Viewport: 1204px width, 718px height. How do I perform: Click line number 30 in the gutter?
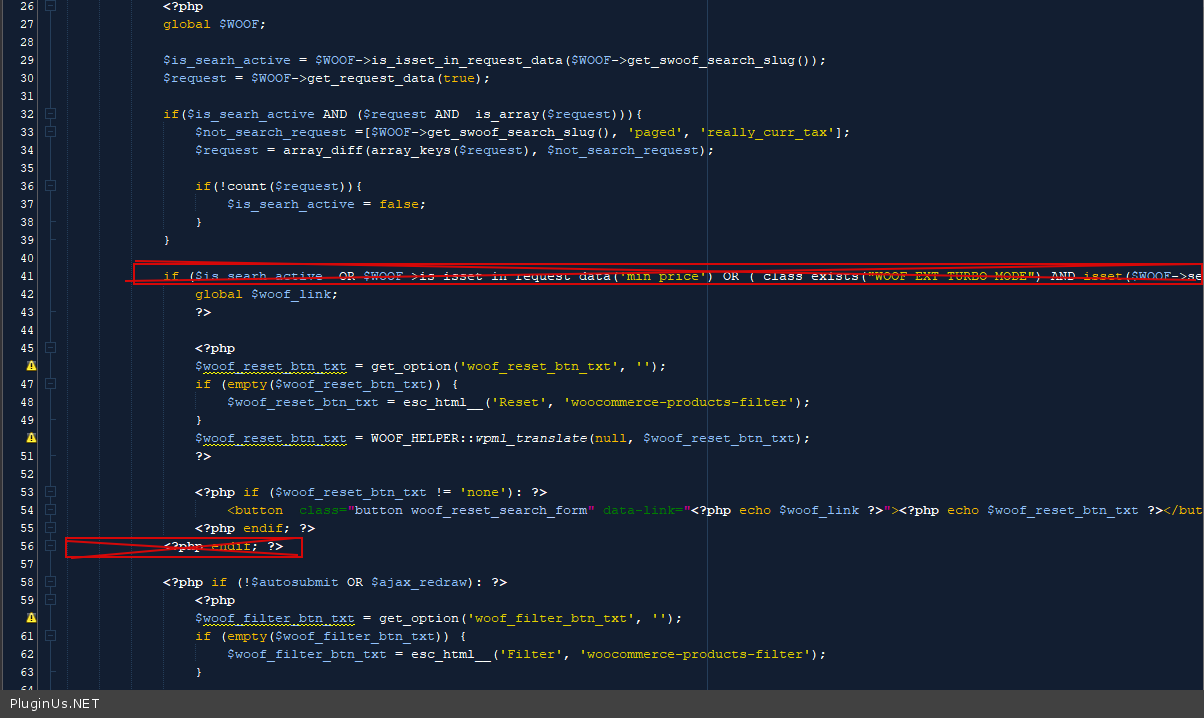click(27, 78)
